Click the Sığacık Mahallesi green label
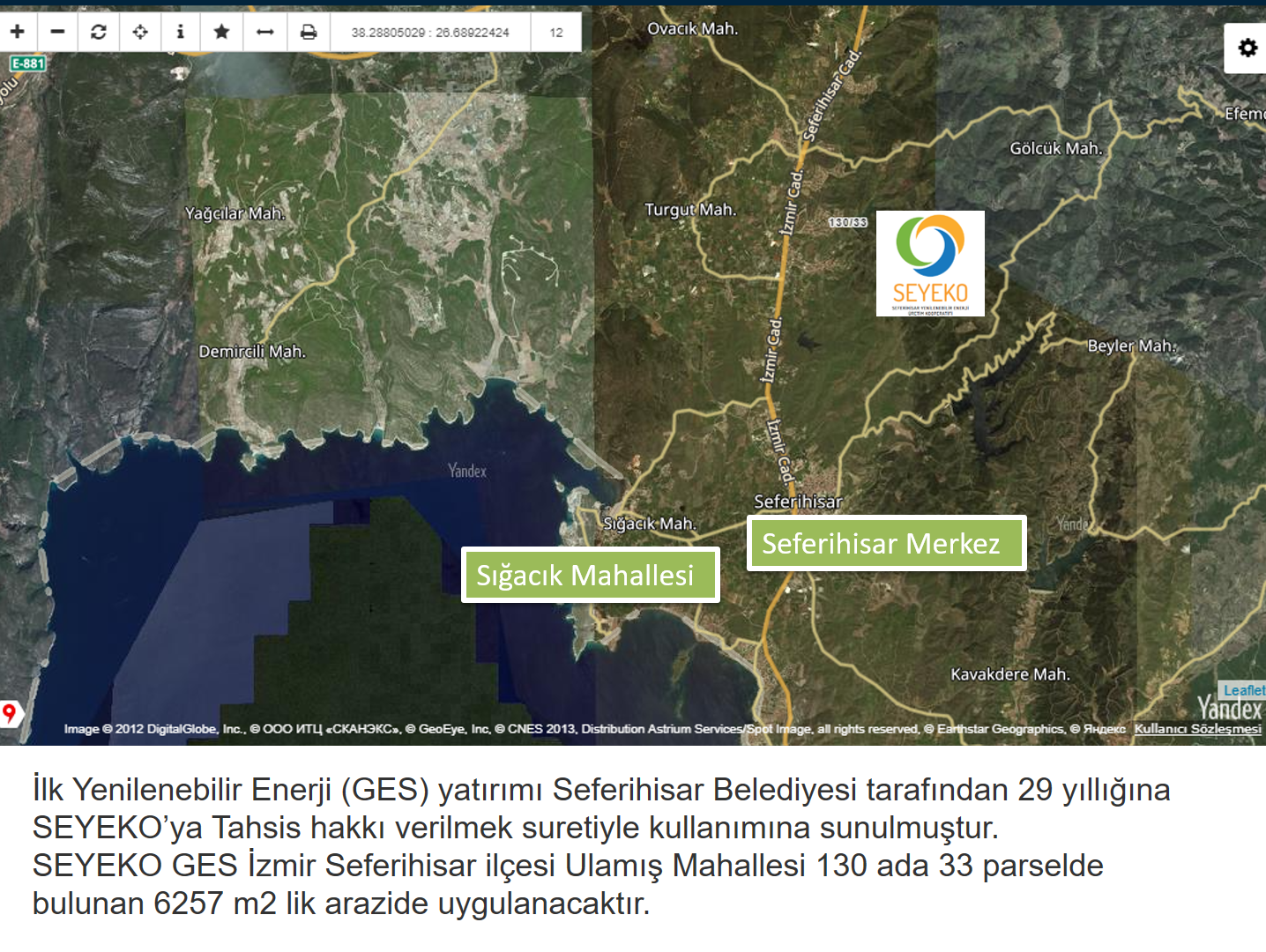This screenshot has height=952, width=1266. [x=590, y=575]
